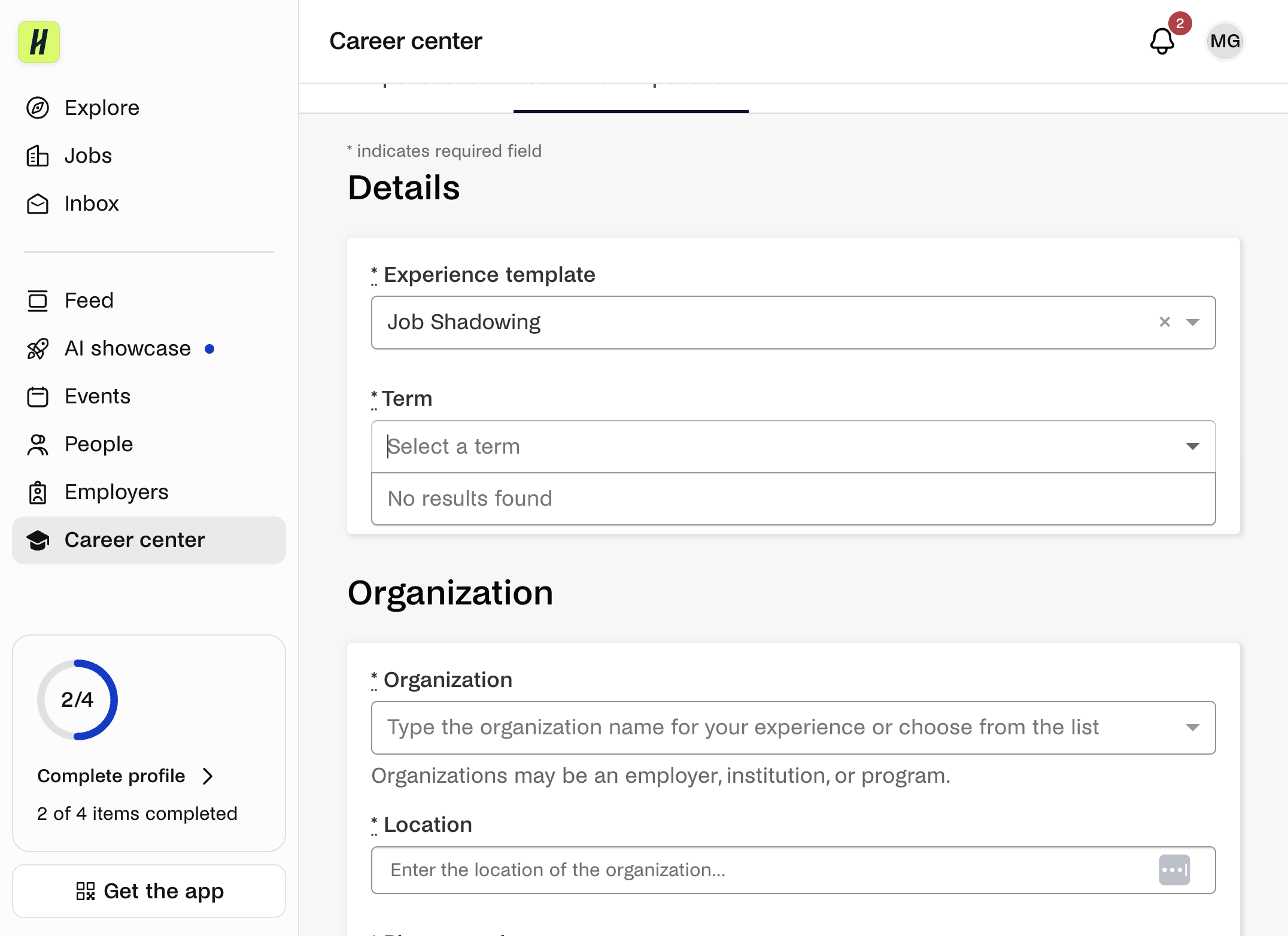1288x936 pixels.
Task: Click the AI showcase rocket icon
Action: pos(38,348)
